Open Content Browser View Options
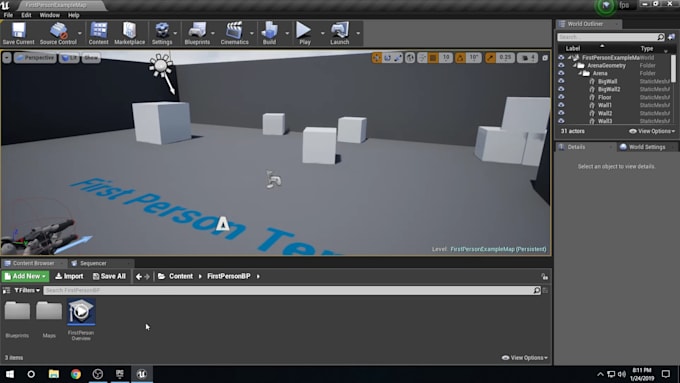The image size is (680, 383). (525, 358)
